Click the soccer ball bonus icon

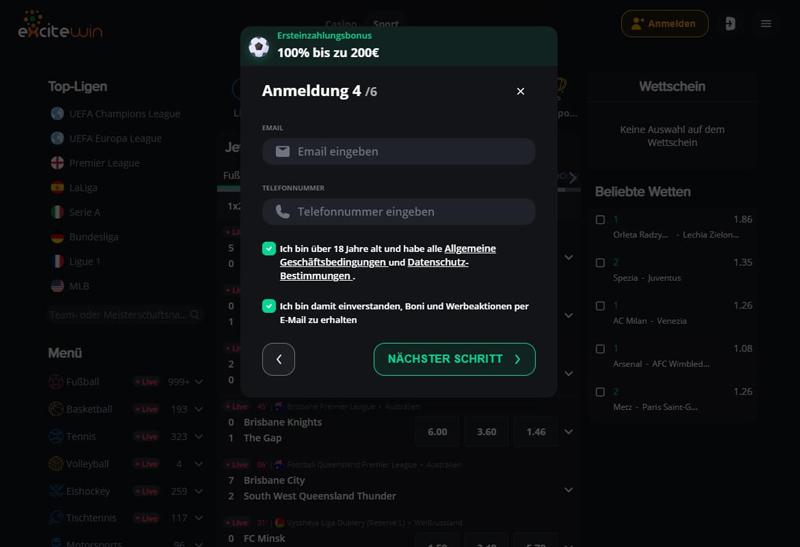[259, 47]
